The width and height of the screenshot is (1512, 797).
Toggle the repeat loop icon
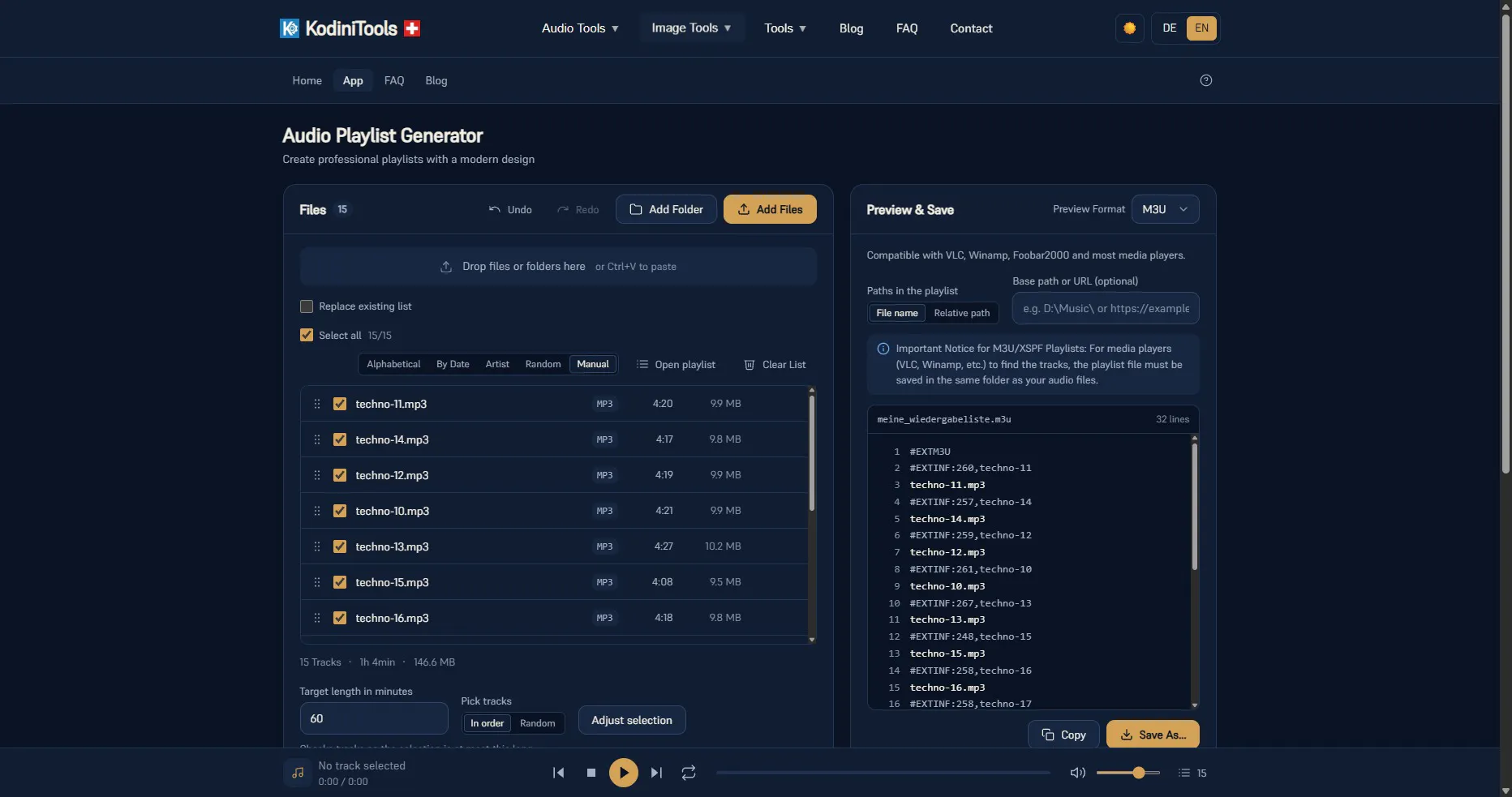point(689,773)
